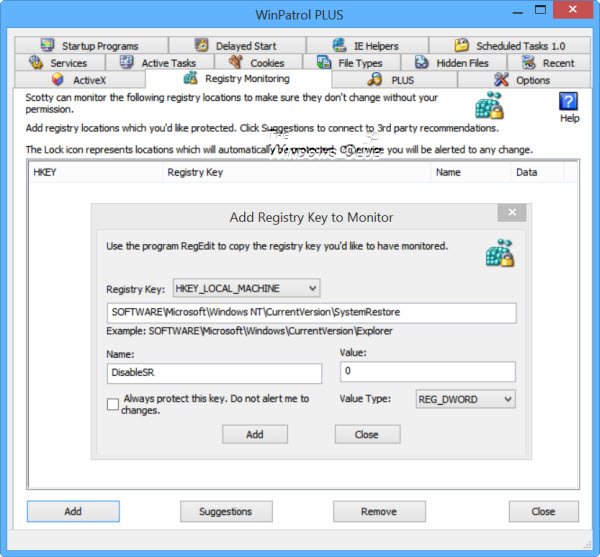Click the Hidden Files tab icon

pos(422,62)
